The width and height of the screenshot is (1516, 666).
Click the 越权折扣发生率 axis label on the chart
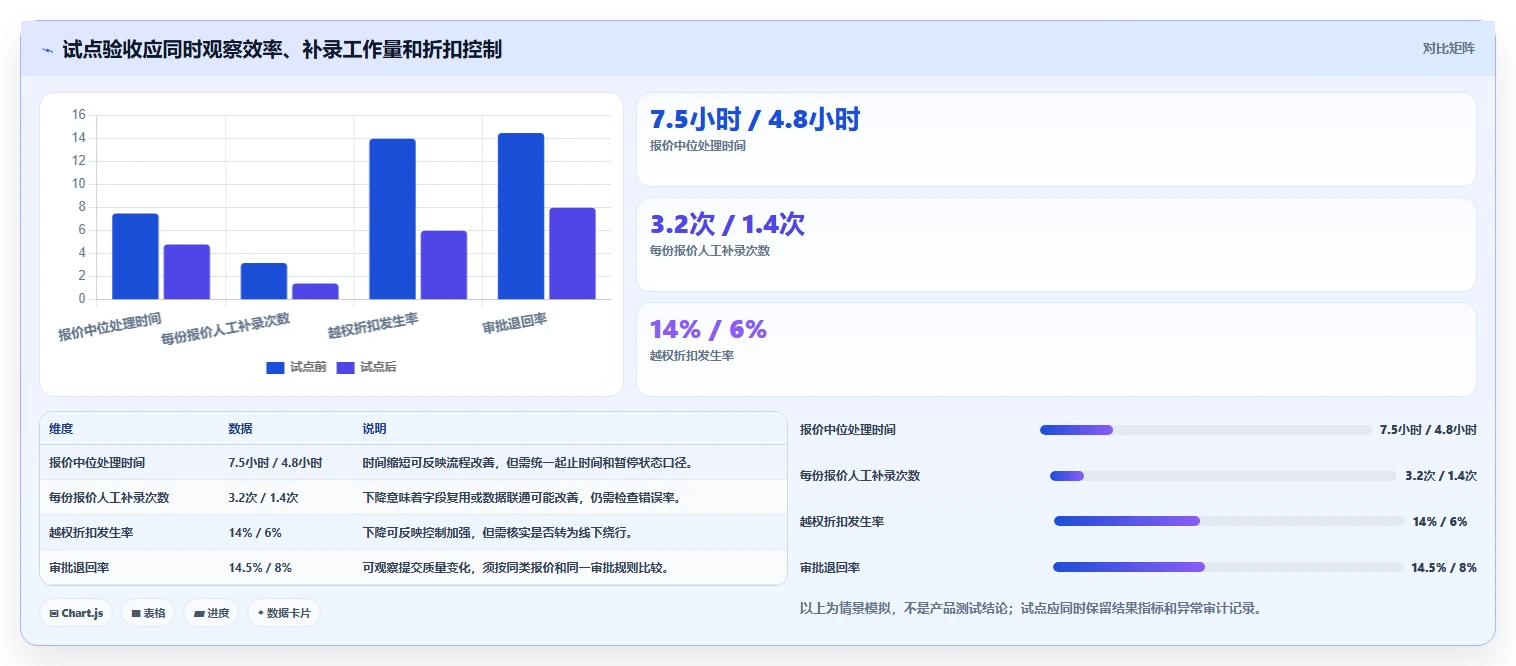(x=373, y=325)
